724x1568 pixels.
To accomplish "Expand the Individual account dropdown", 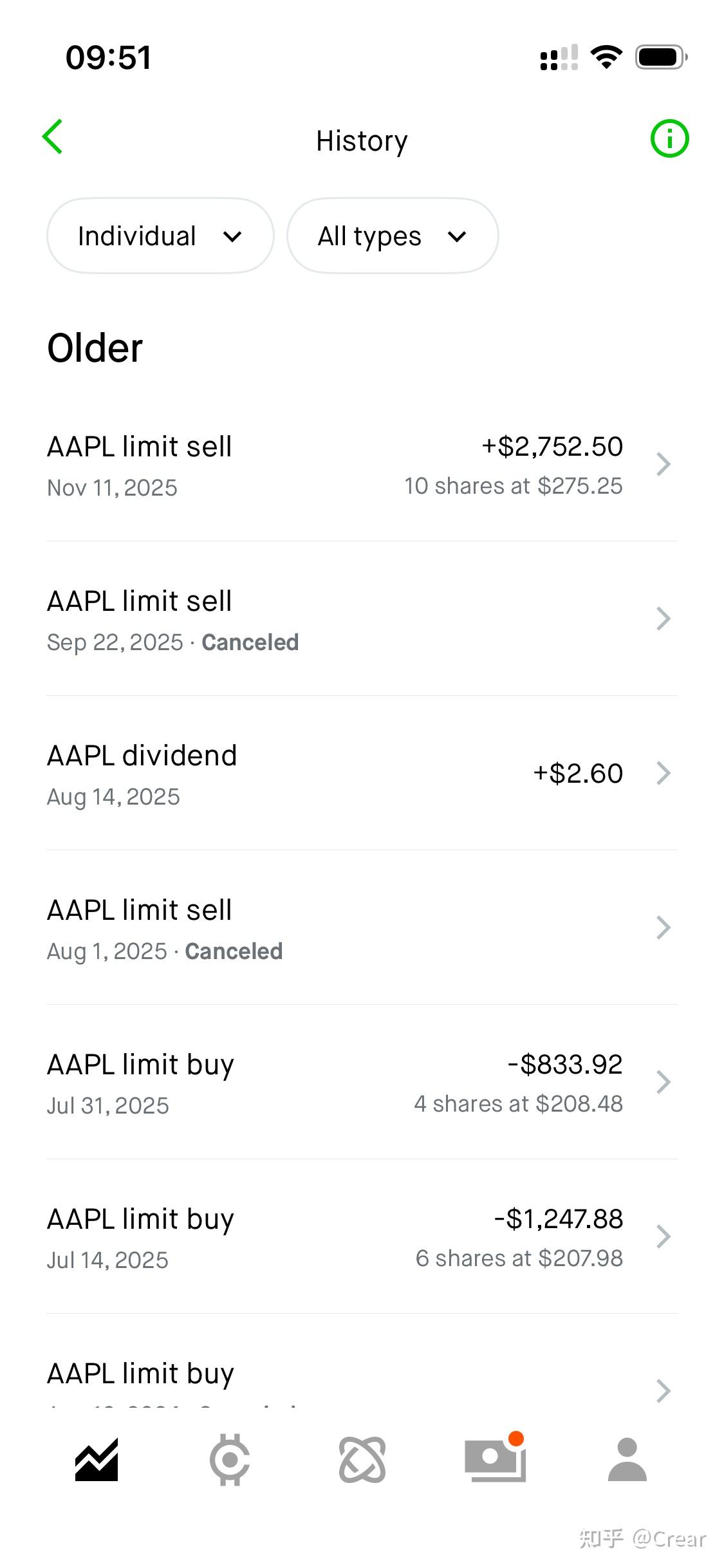I will click(x=160, y=236).
